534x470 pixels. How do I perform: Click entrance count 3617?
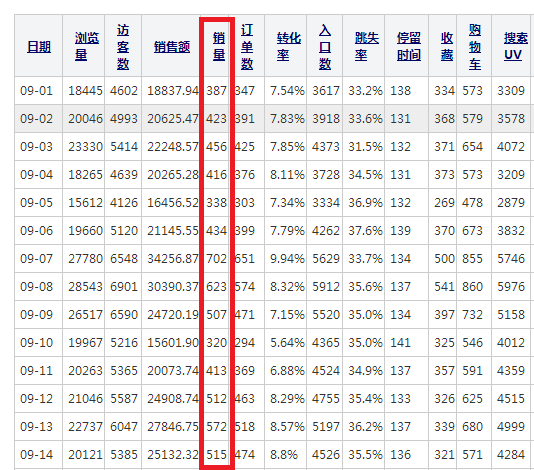(x=326, y=91)
